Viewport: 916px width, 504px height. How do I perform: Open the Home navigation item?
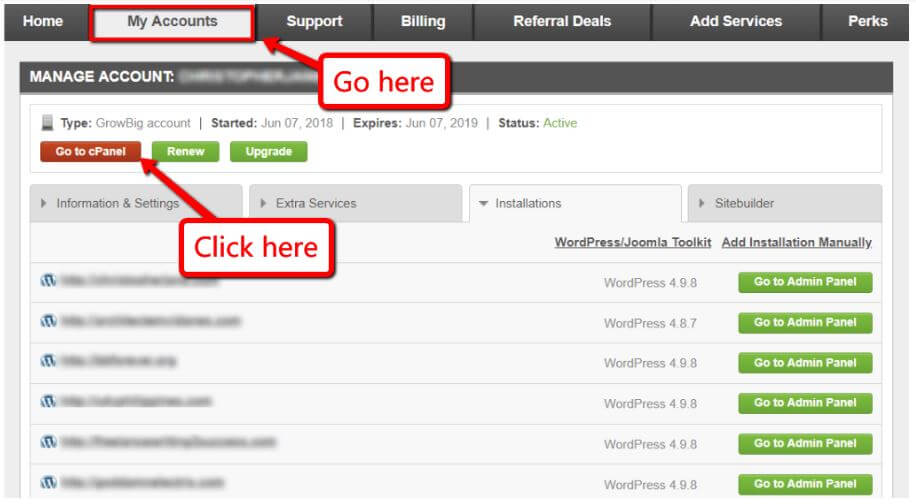[43, 22]
